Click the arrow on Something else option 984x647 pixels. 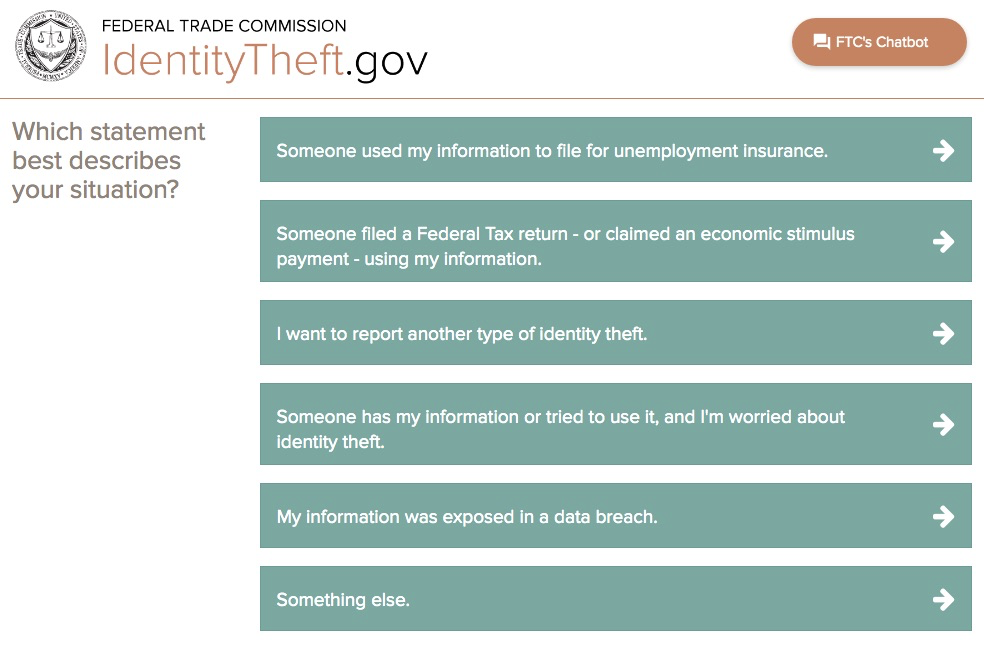pos(943,599)
